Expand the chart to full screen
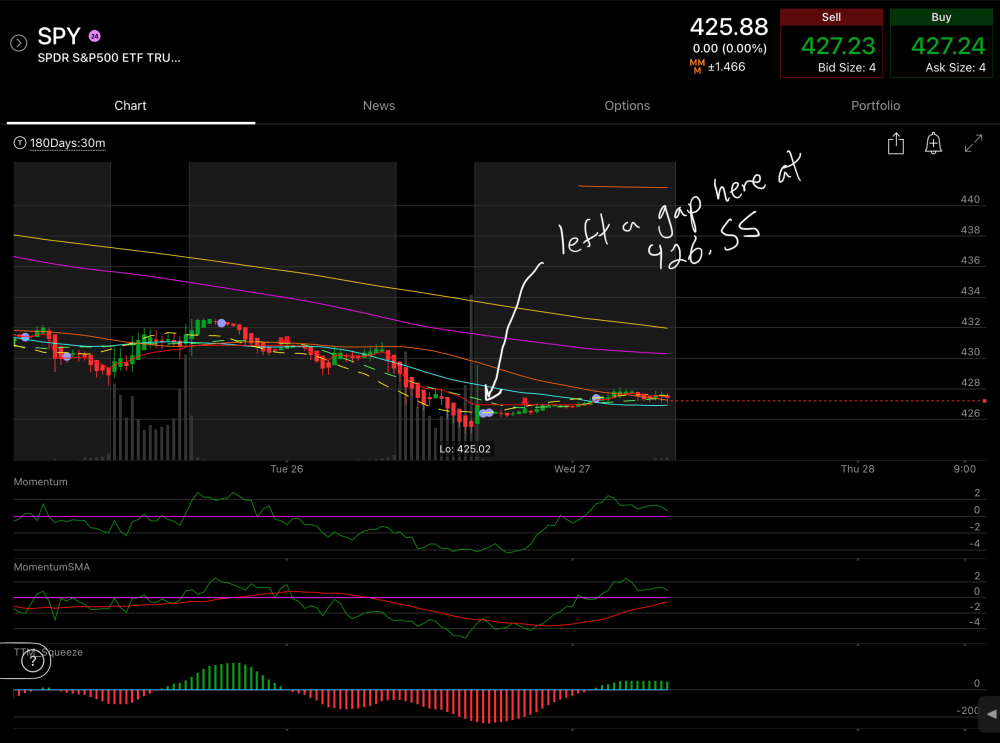Image resolution: width=1000 pixels, height=743 pixels. coord(973,143)
